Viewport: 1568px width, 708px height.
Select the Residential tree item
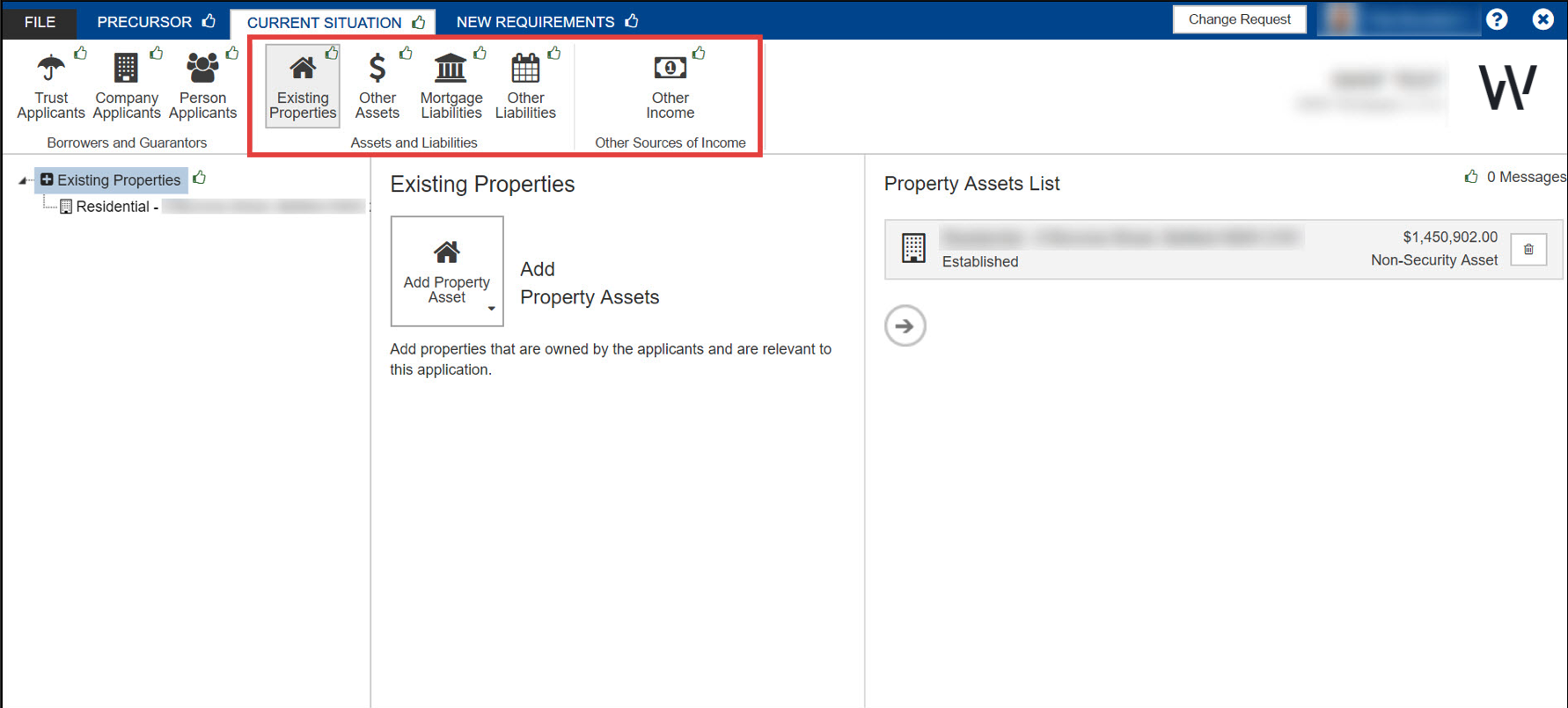(x=211, y=207)
